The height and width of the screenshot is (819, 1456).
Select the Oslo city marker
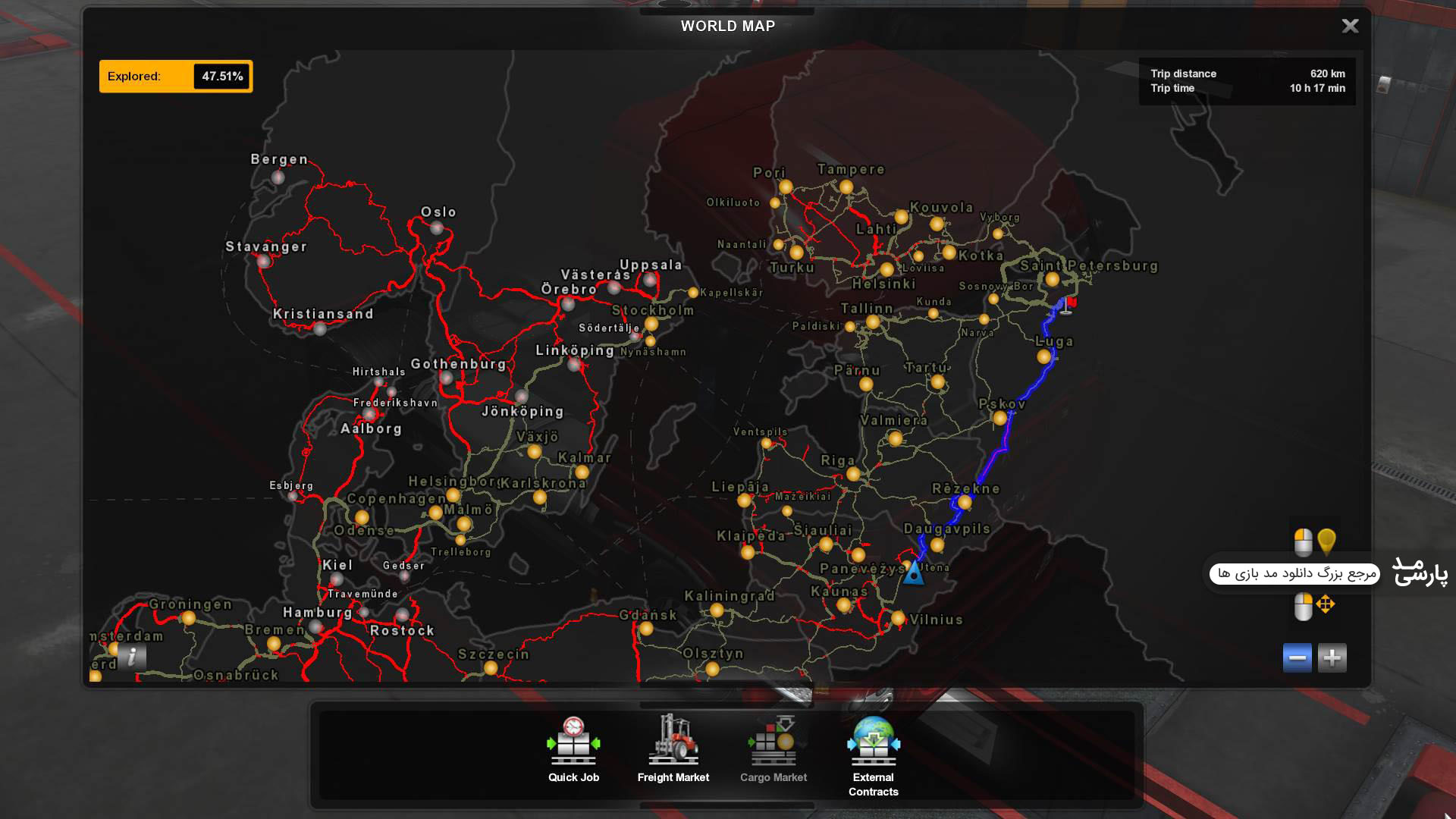(x=437, y=228)
